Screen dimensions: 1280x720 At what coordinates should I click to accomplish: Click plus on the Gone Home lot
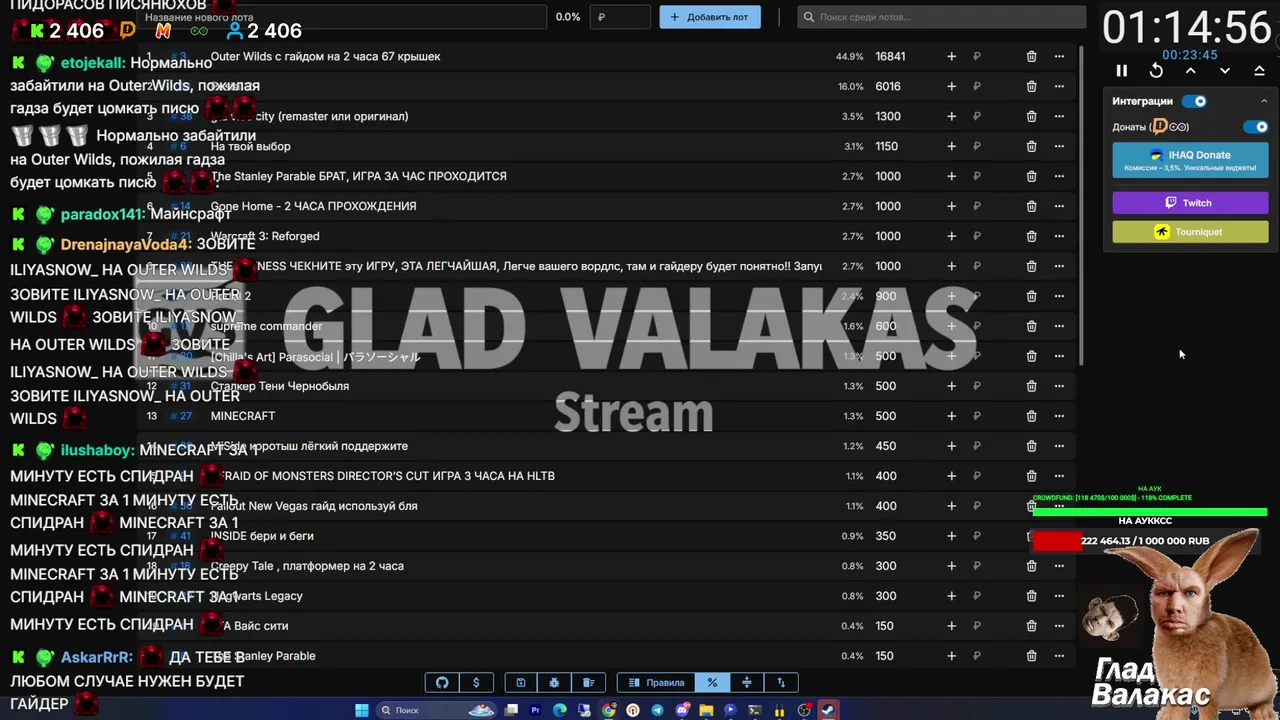(x=951, y=207)
